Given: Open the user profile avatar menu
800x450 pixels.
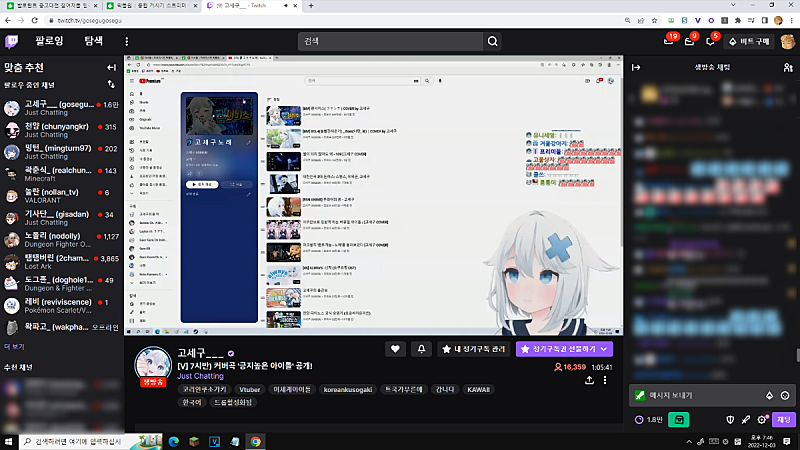Looking at the screenshot, I should (787, 41).
